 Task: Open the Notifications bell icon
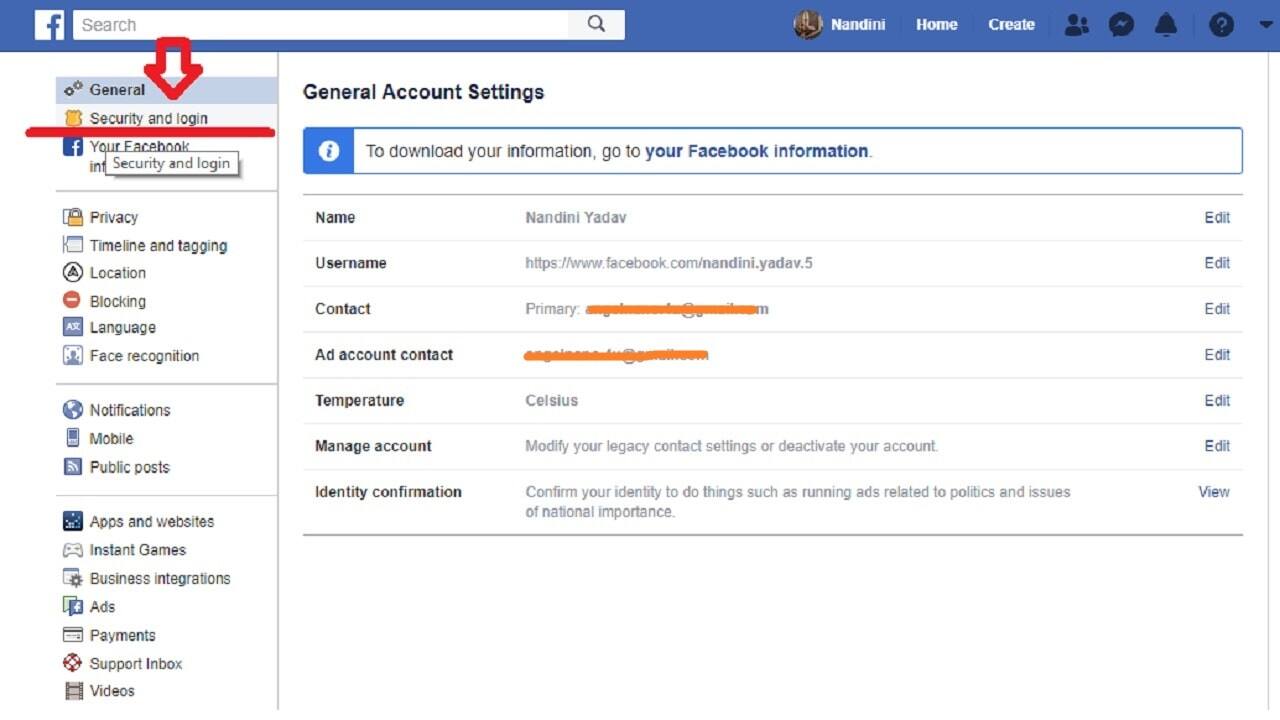coord(1166,25)
